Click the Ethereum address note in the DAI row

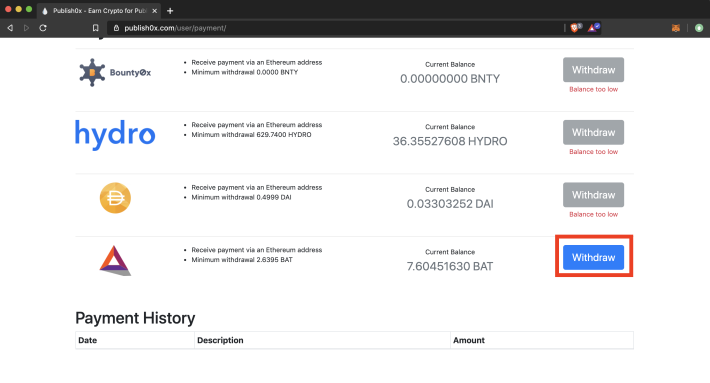(x=257, y=187)
